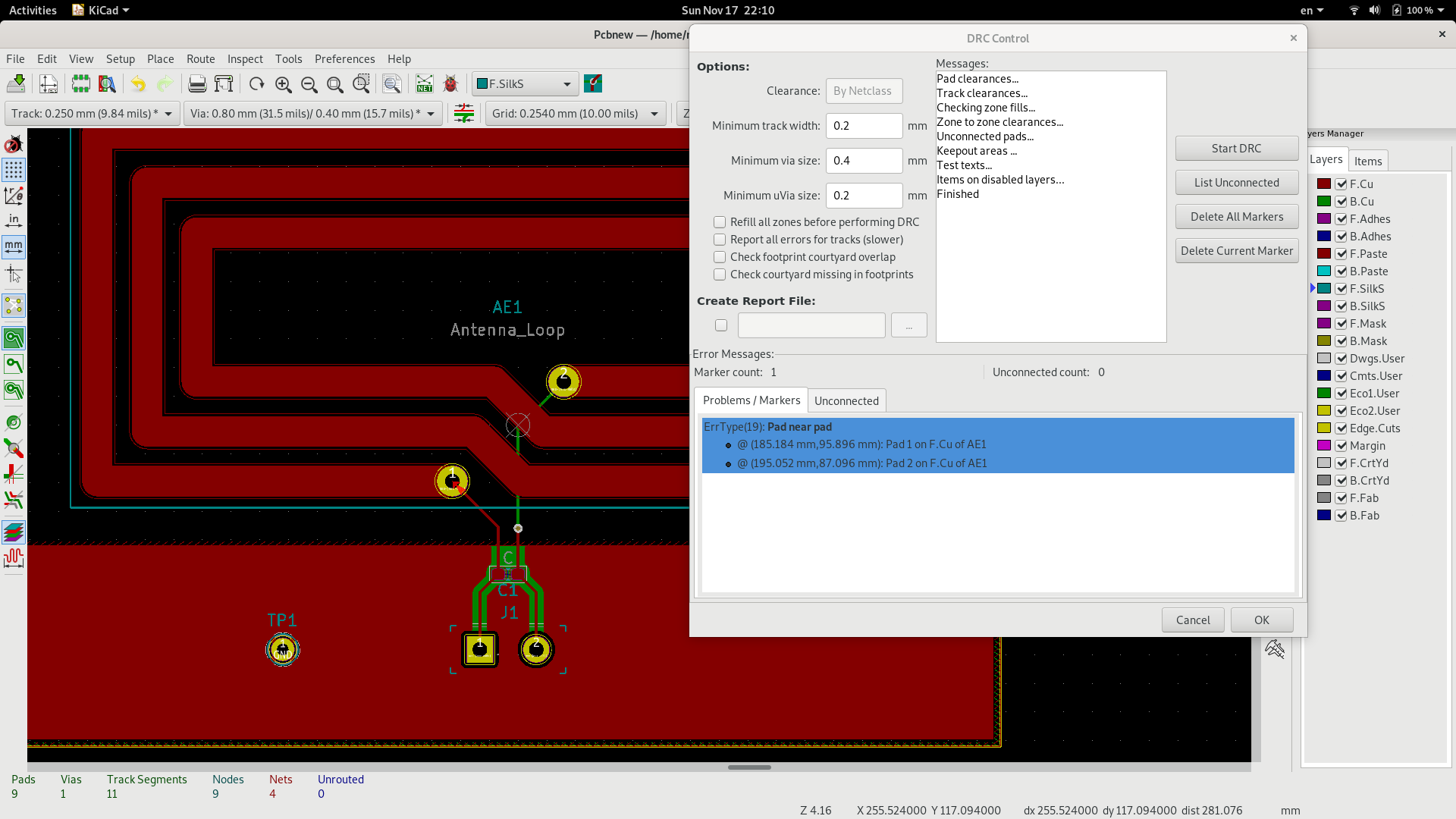The height and width of the screenshot is (819, 1456).
Task: Click the Print board icon
Action: pos(197,84)
